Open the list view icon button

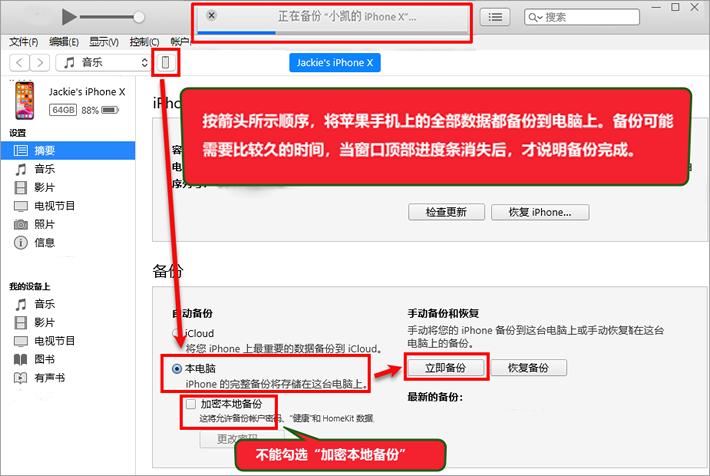[494, 17]
